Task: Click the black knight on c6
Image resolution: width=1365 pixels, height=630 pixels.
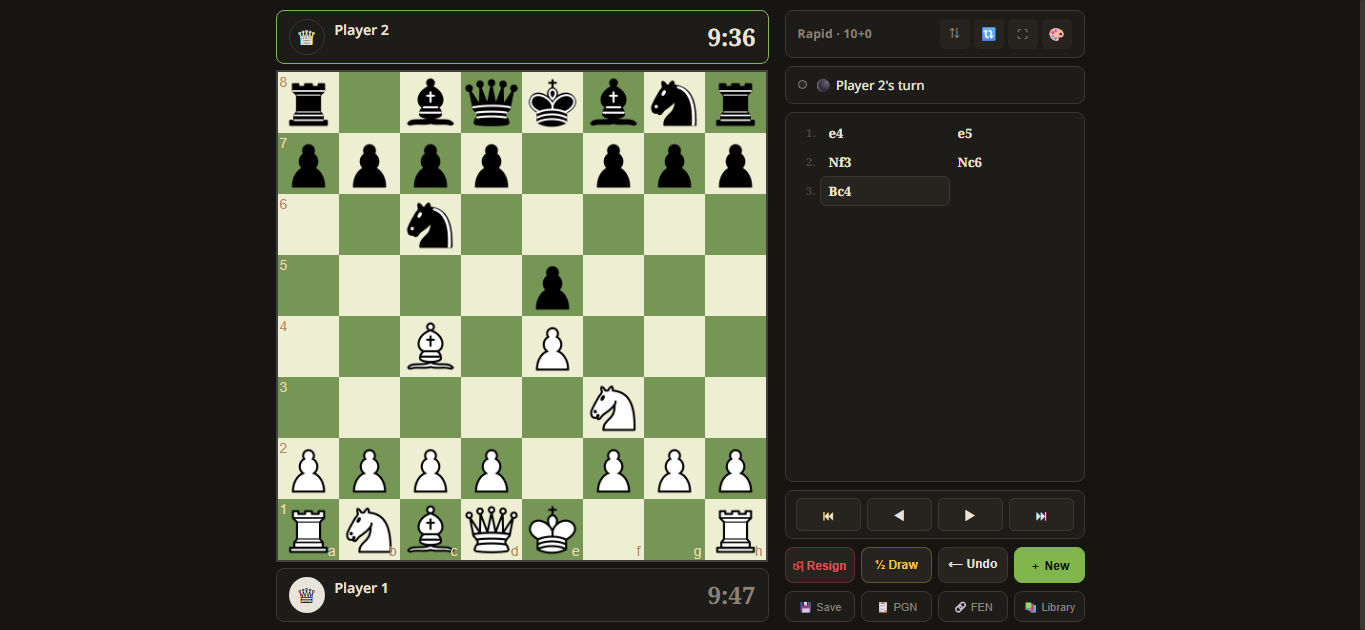Action: point(430,225)
